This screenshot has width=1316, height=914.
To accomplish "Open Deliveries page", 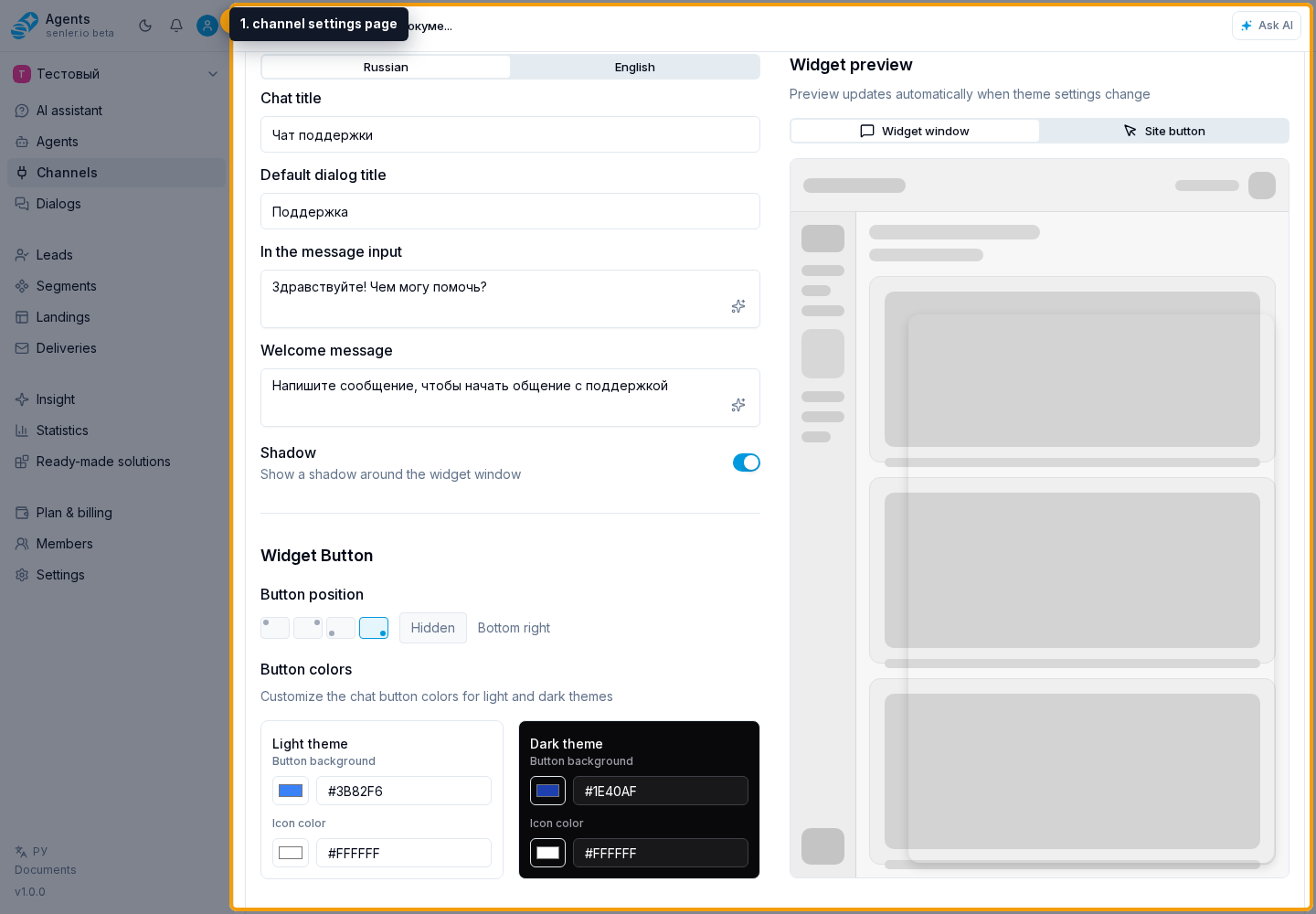I will pos(116,348).
